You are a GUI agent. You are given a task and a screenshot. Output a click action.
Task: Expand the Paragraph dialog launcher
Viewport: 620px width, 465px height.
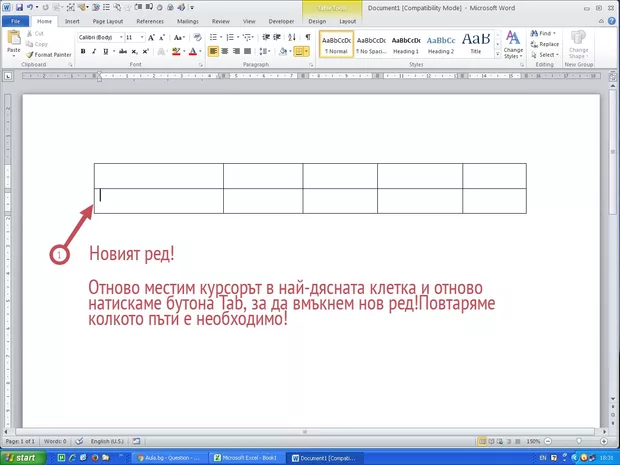click(311, 64)
